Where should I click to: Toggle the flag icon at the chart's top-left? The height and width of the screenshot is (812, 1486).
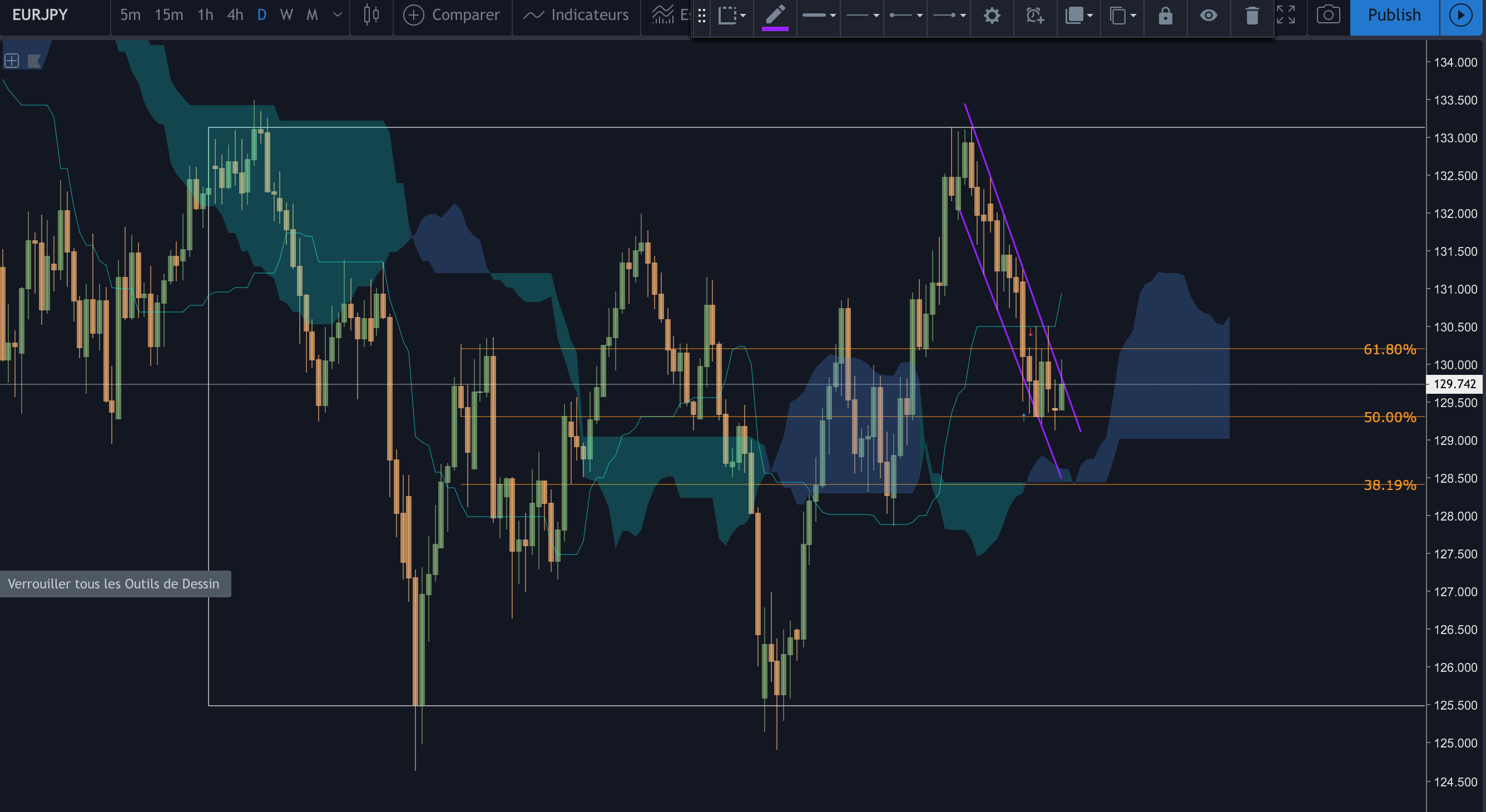pos(34,61)
